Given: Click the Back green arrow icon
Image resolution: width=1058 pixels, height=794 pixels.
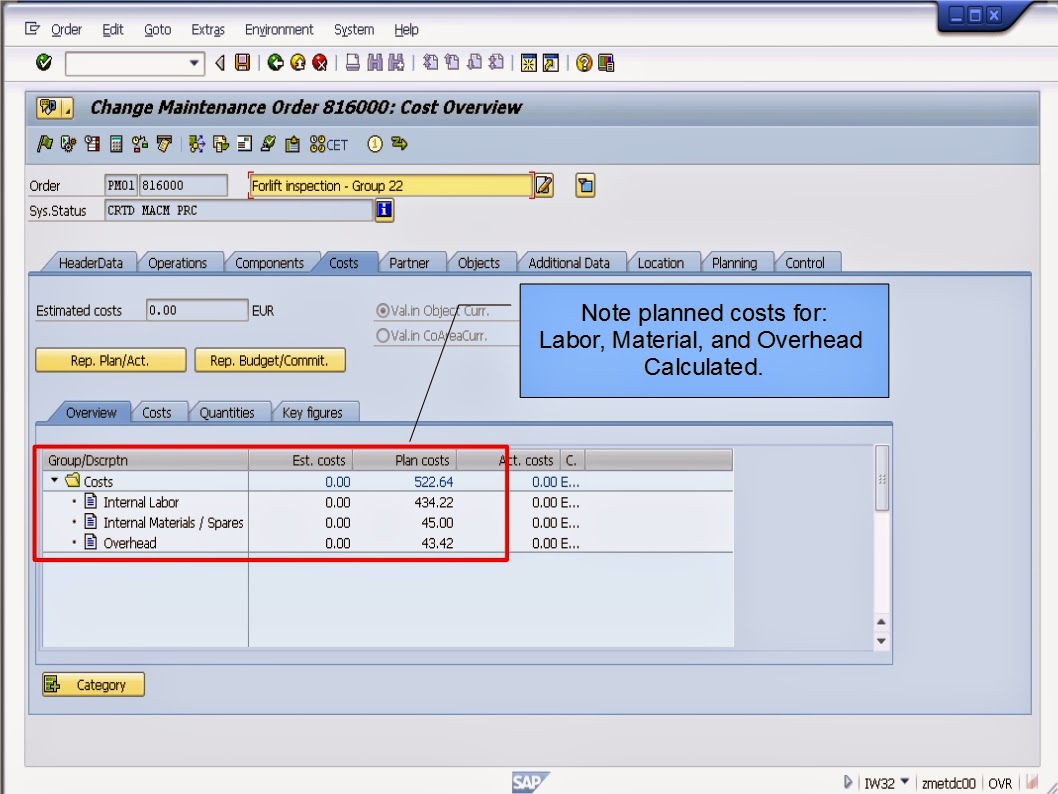Looking at the screenshot, I should 276,63.
